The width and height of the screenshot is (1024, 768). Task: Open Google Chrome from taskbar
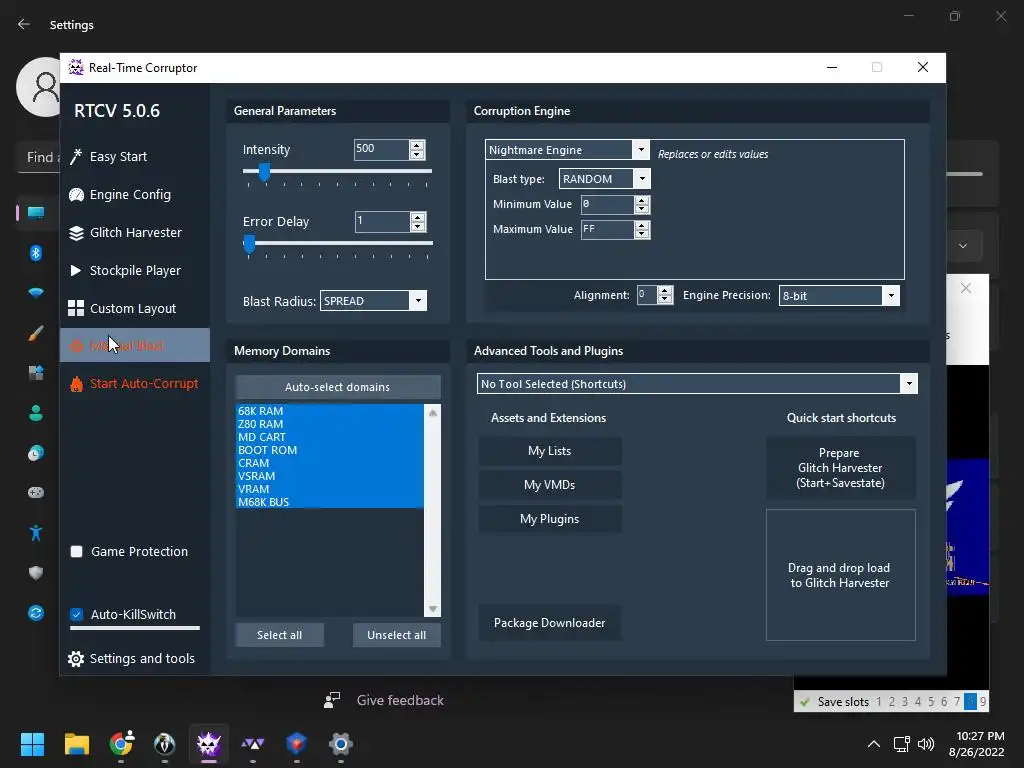(x=121, y=744)
